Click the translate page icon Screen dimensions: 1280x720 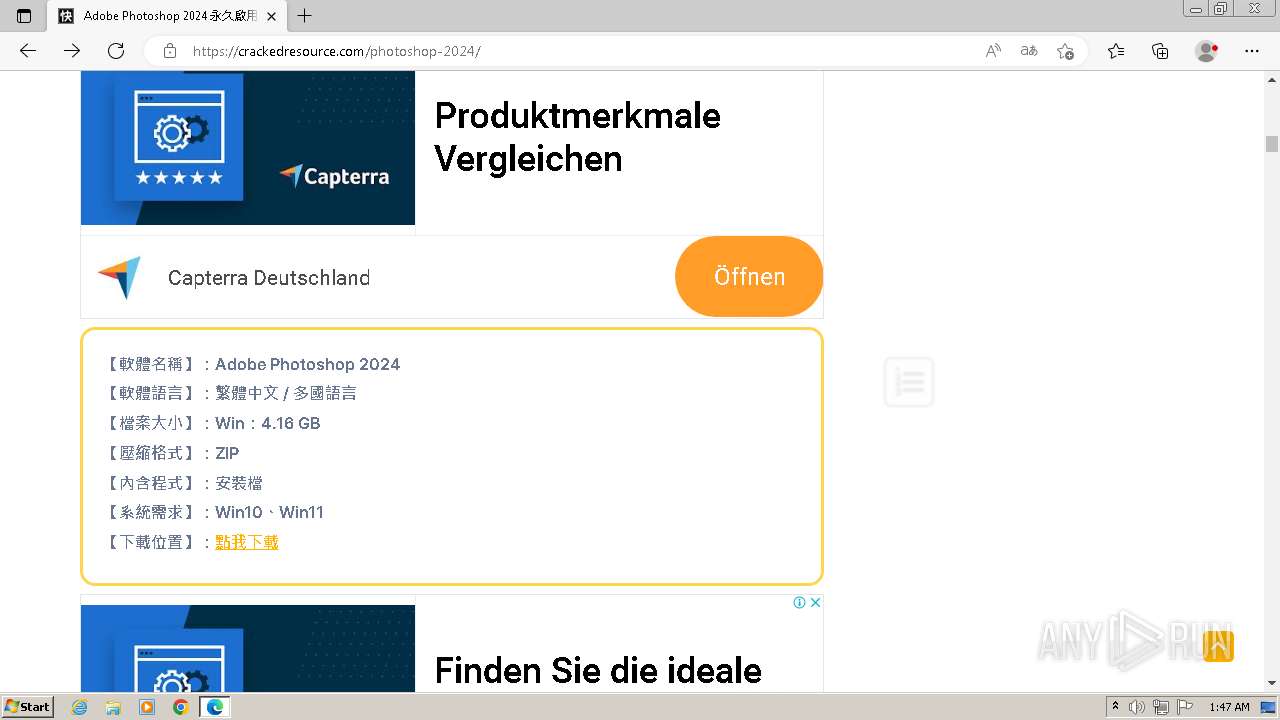1029,51
